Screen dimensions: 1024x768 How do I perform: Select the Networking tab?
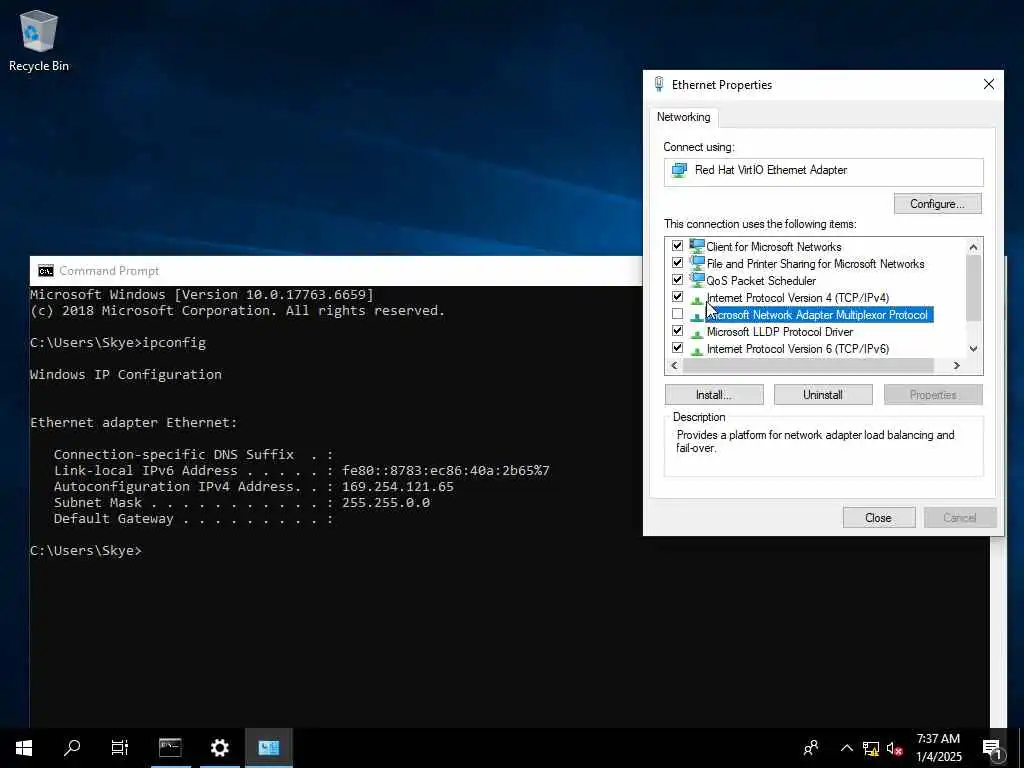(684, 117)
